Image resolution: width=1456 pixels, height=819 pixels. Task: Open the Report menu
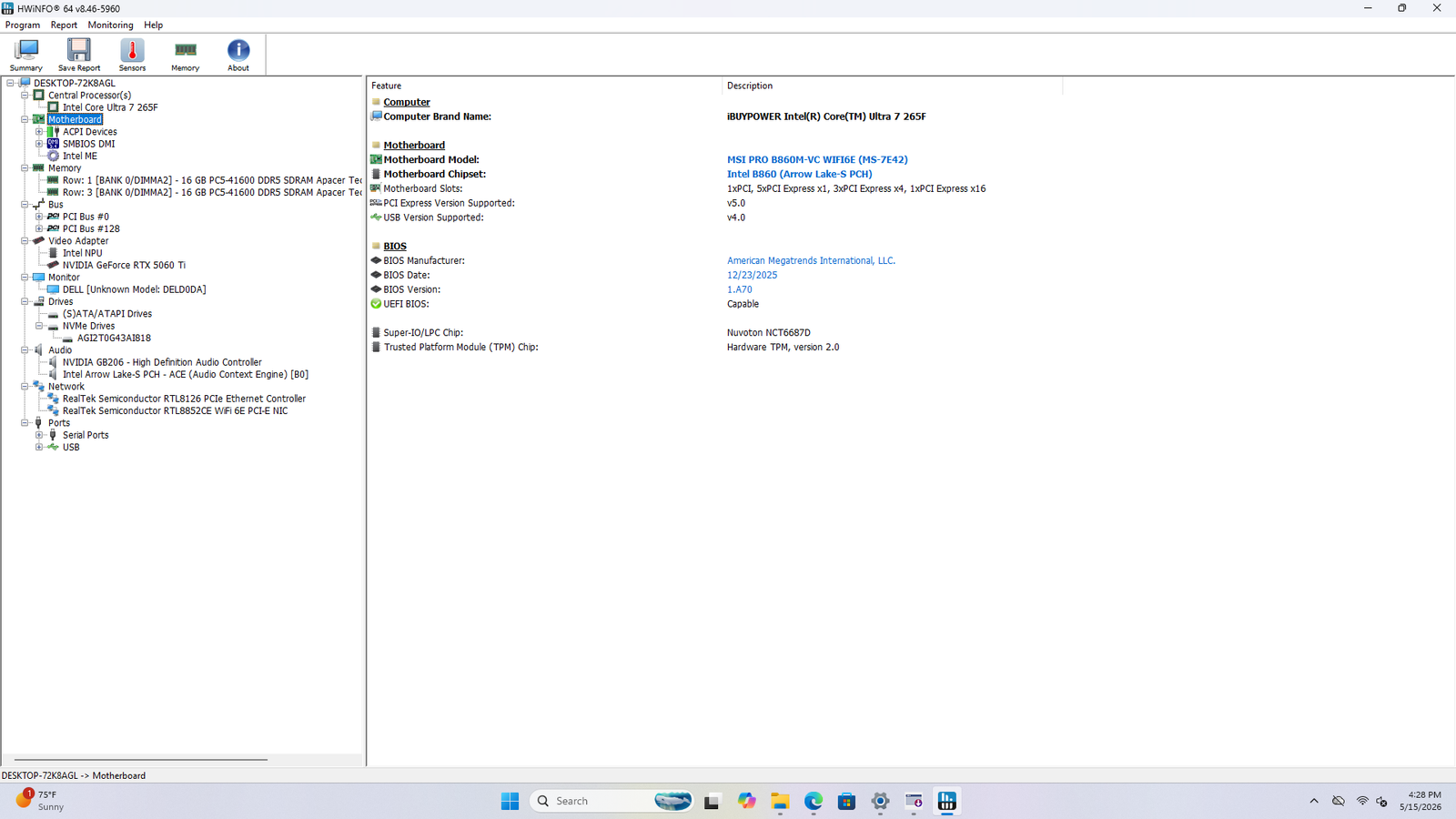pyautogui.click(x=64, y=25)
